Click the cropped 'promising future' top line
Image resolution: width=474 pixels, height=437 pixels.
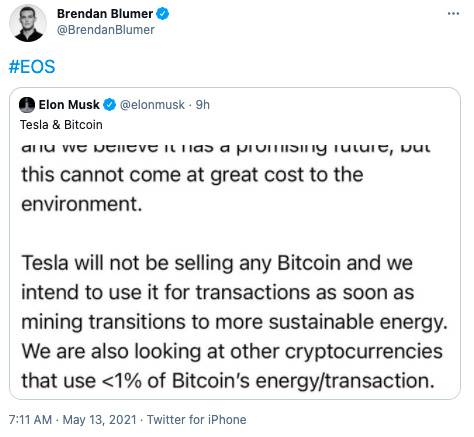point(226,148)
